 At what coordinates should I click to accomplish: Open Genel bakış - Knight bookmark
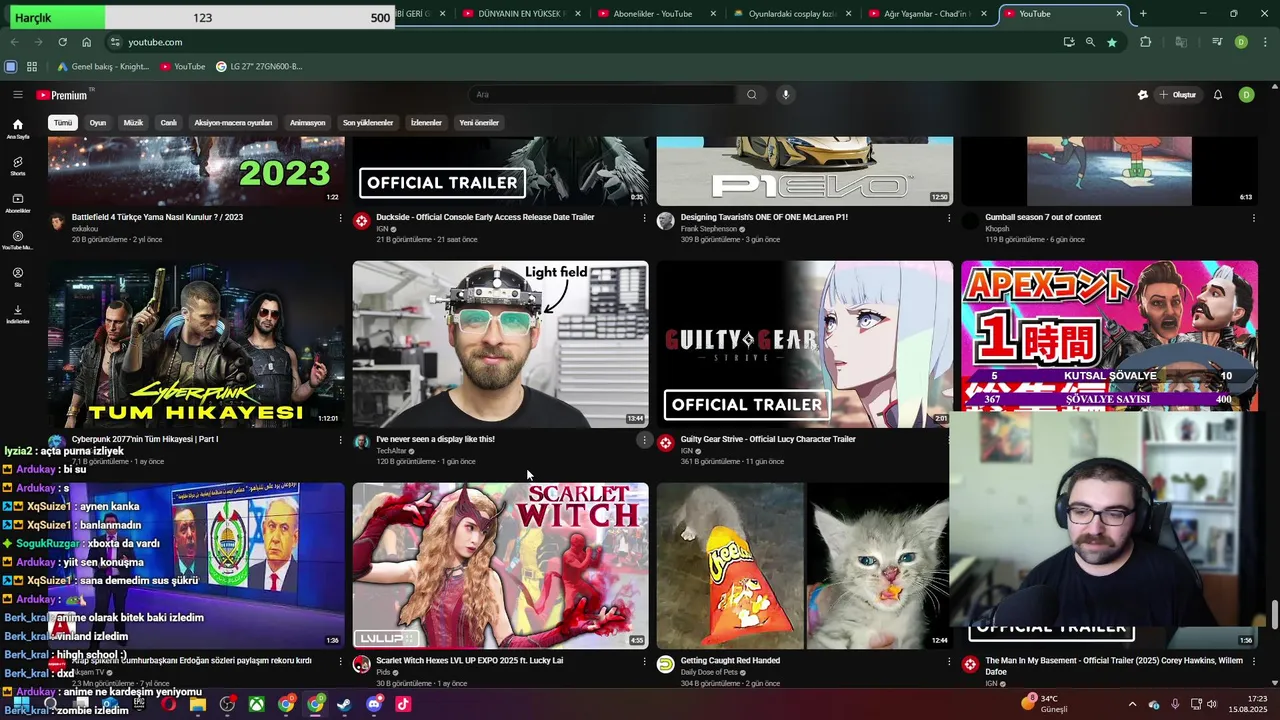click(x=103, y=67)
